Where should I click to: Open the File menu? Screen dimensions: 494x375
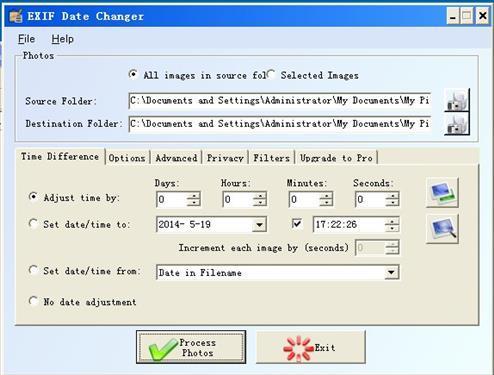click(x=26, y=39)
